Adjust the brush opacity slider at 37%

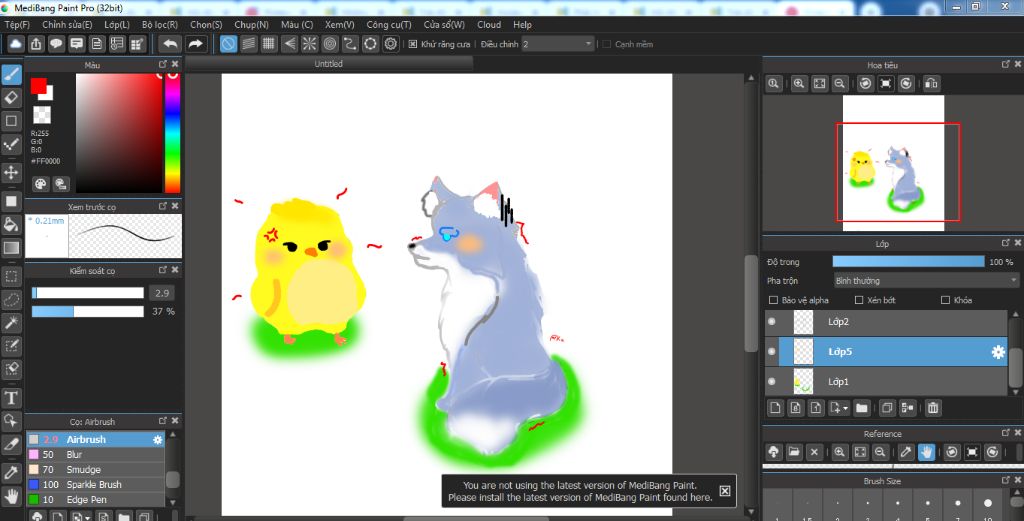point(88,312)
